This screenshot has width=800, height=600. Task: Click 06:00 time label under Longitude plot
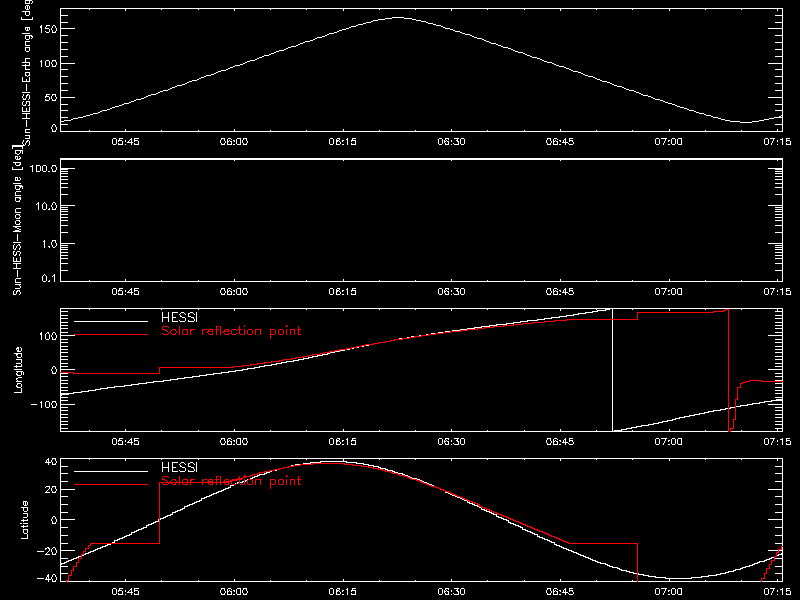pos(234,441)
